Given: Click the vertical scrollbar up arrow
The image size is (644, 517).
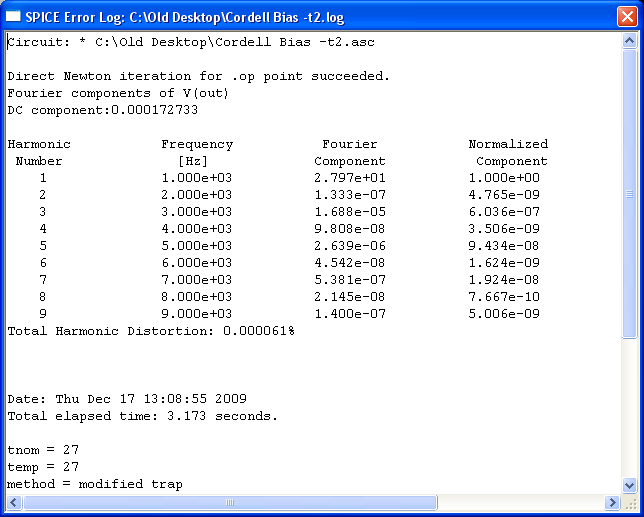Looking at the screenshot, I should [x=630, y=41].
